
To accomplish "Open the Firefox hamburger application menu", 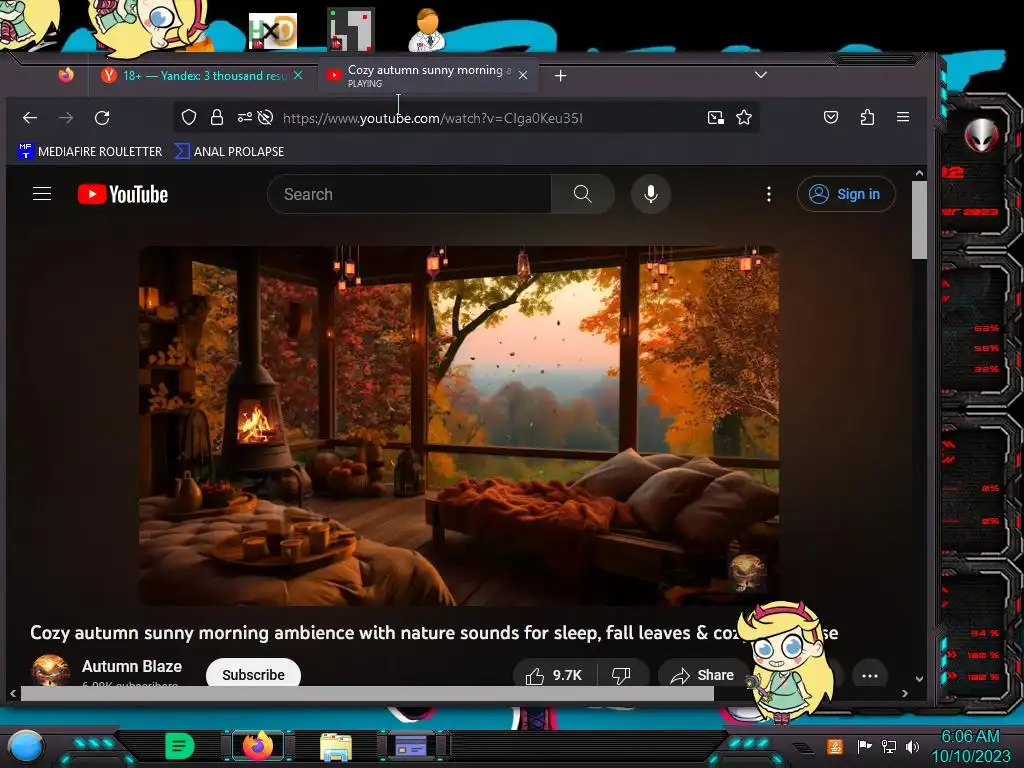I will [x=903, y=117].
